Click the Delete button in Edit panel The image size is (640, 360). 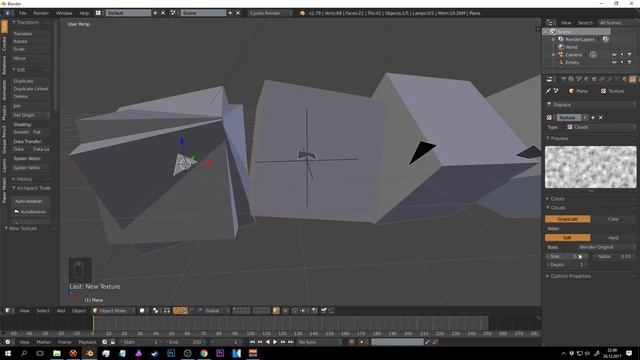tap(31, 96)
